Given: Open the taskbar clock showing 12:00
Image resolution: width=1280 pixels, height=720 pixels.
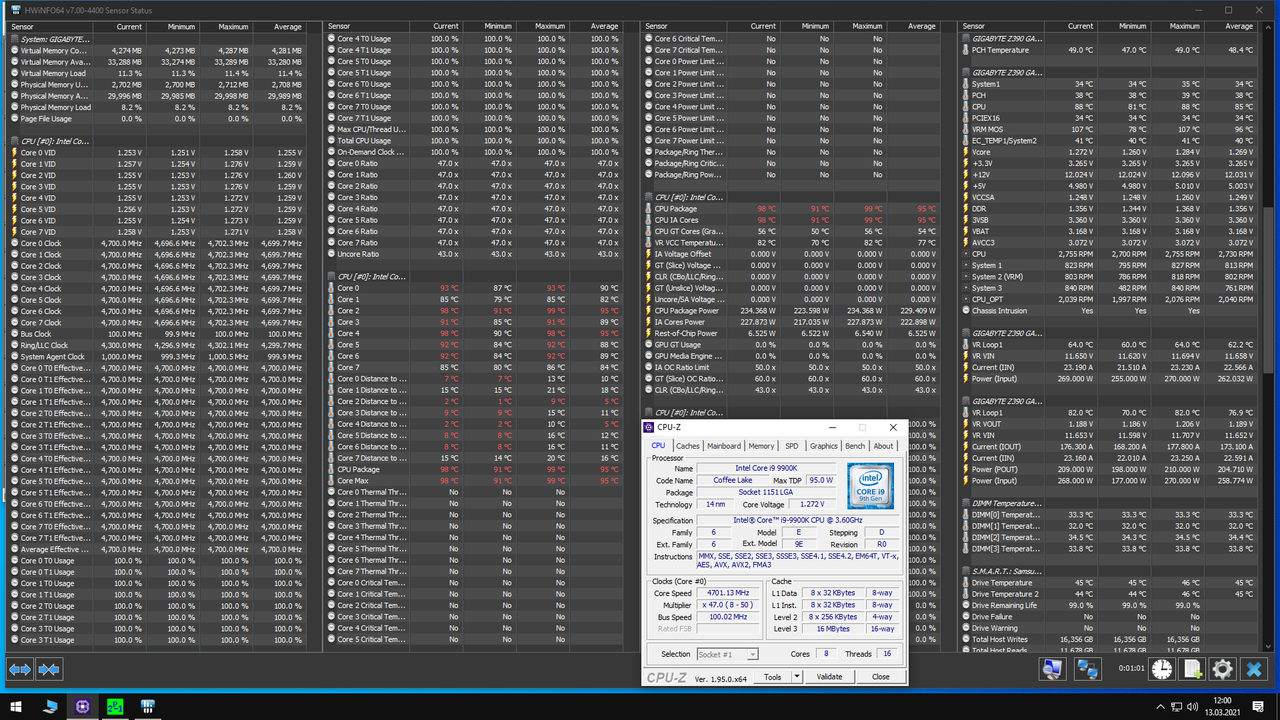Looking at the screenshot, I should click(x=1221, y=706).
